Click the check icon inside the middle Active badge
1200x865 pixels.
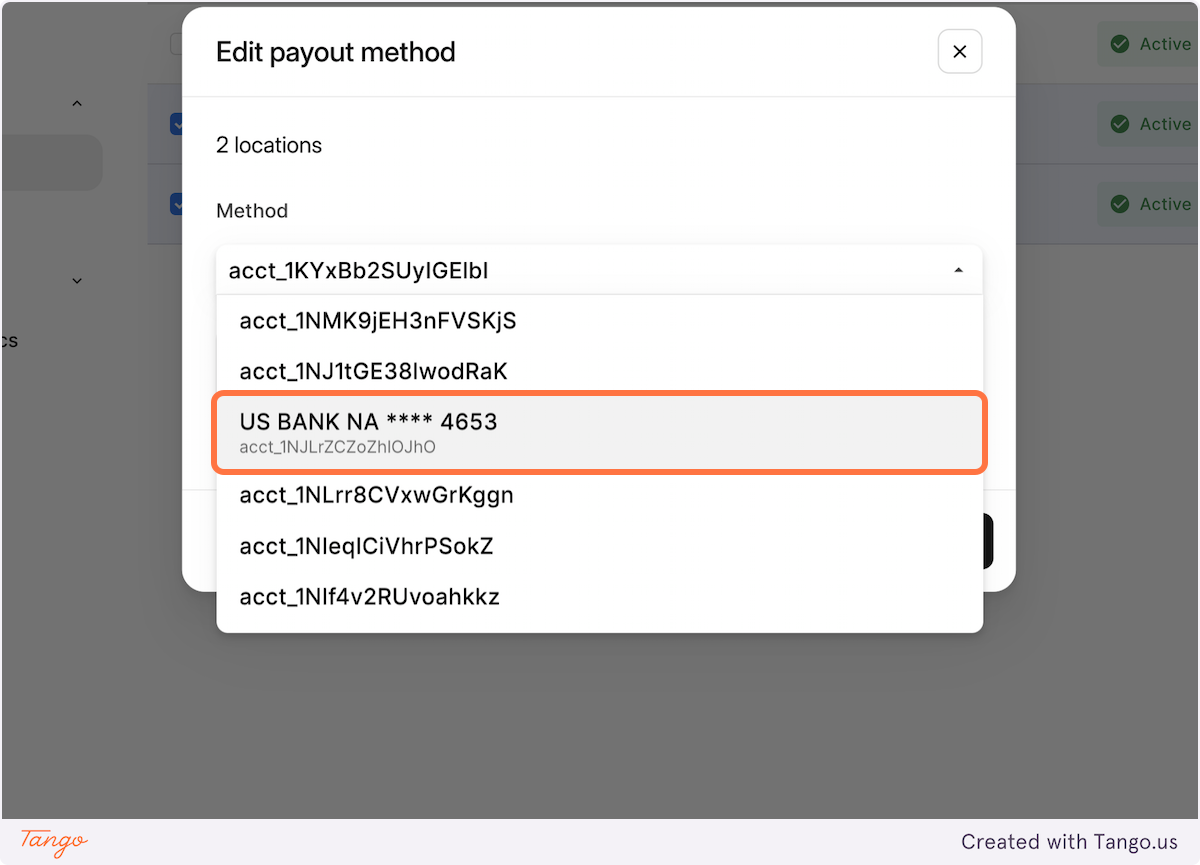tap(1120, 124)
